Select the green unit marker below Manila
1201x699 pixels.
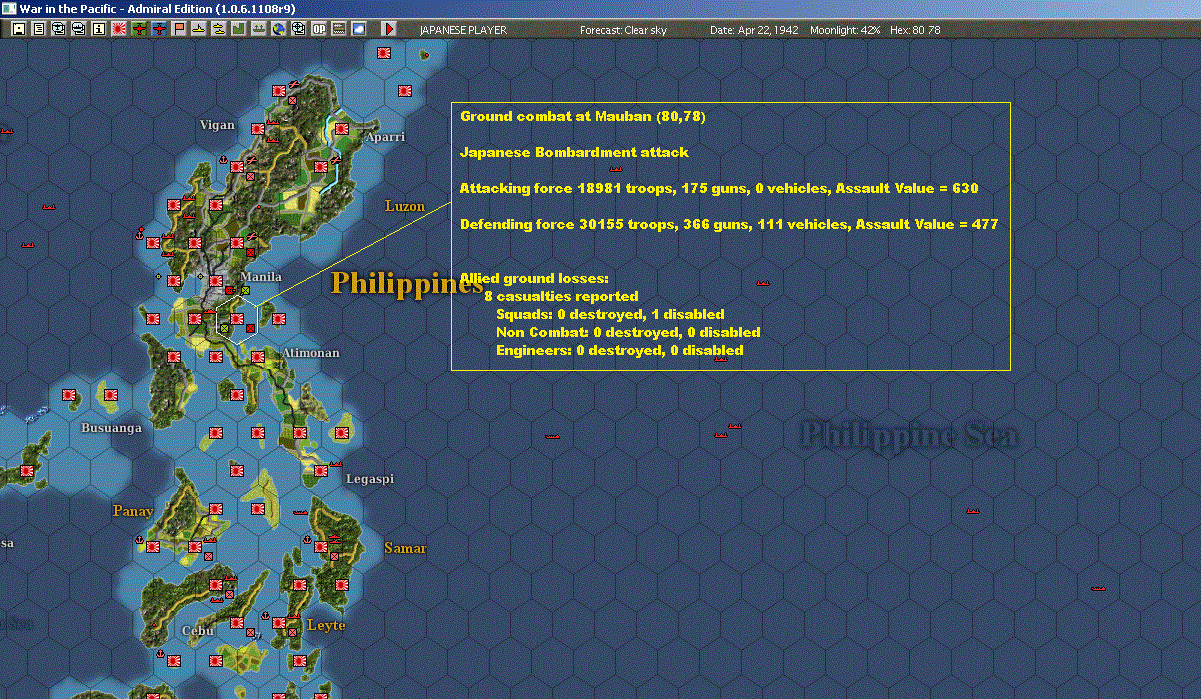coord(246,291)
